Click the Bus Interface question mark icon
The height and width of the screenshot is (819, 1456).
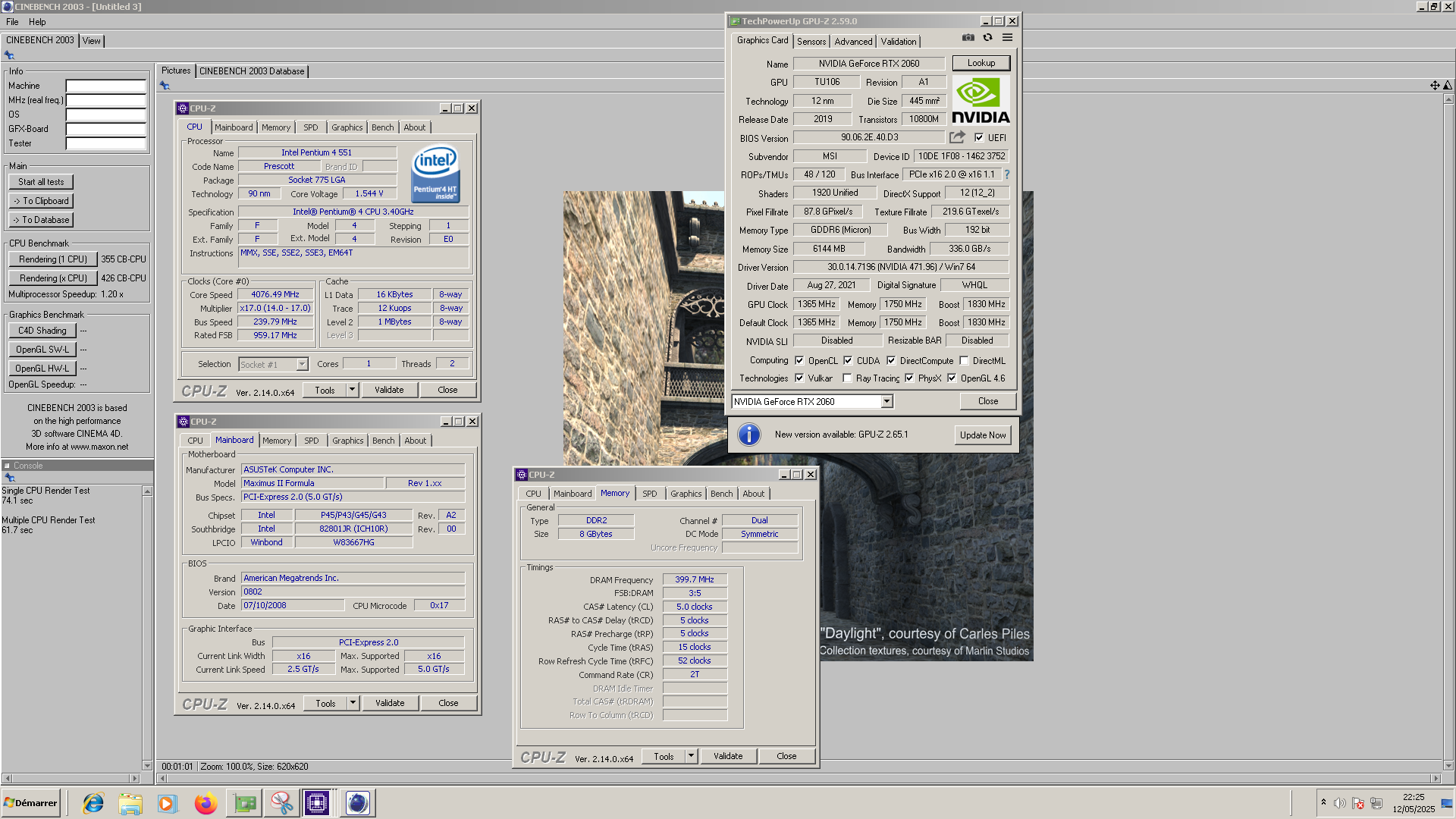[1007, 174]
